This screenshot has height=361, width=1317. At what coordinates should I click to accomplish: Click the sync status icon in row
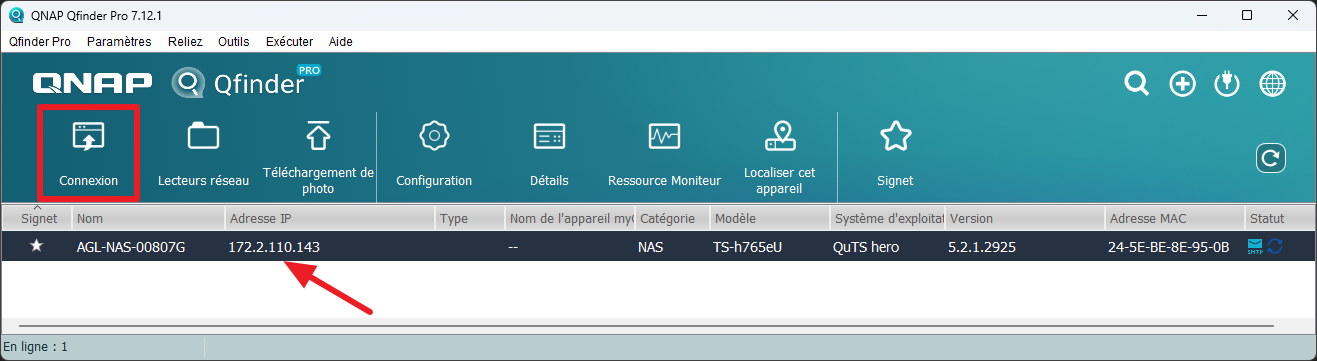[1275, 246]
